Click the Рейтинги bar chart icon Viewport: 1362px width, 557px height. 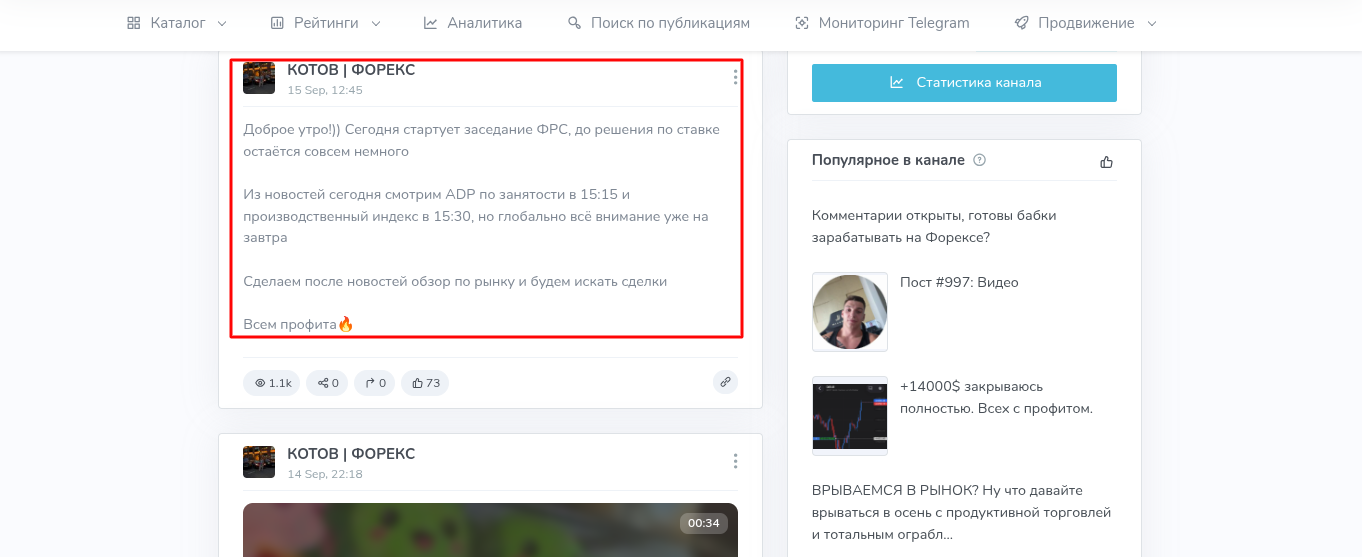[277, 23]
